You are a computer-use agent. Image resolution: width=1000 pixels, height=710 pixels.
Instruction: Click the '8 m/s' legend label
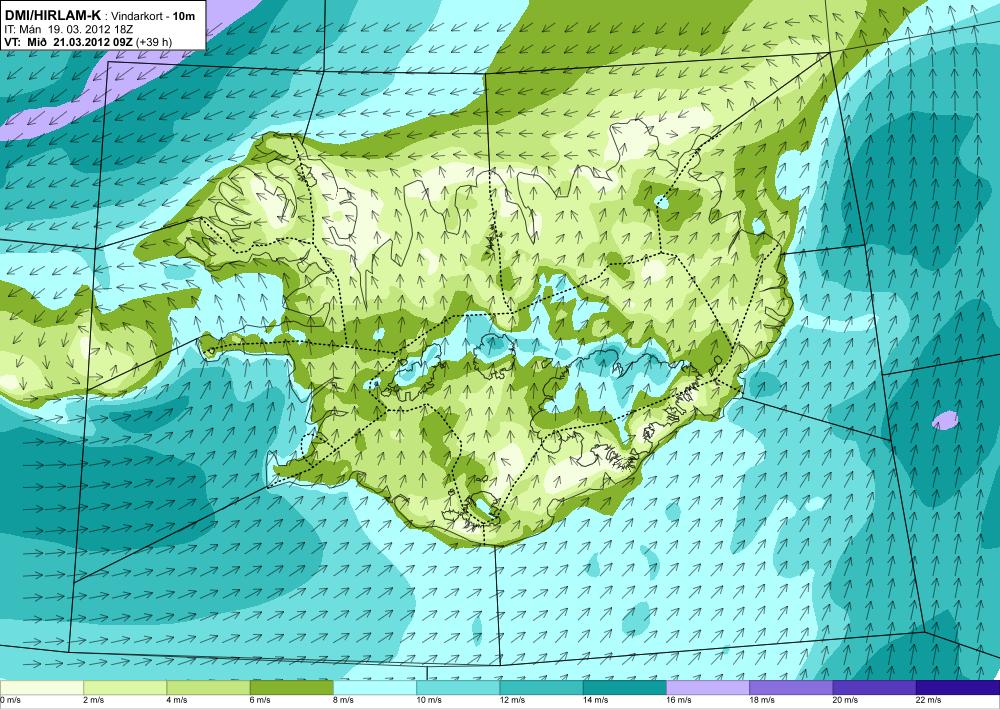coord(344,700)
